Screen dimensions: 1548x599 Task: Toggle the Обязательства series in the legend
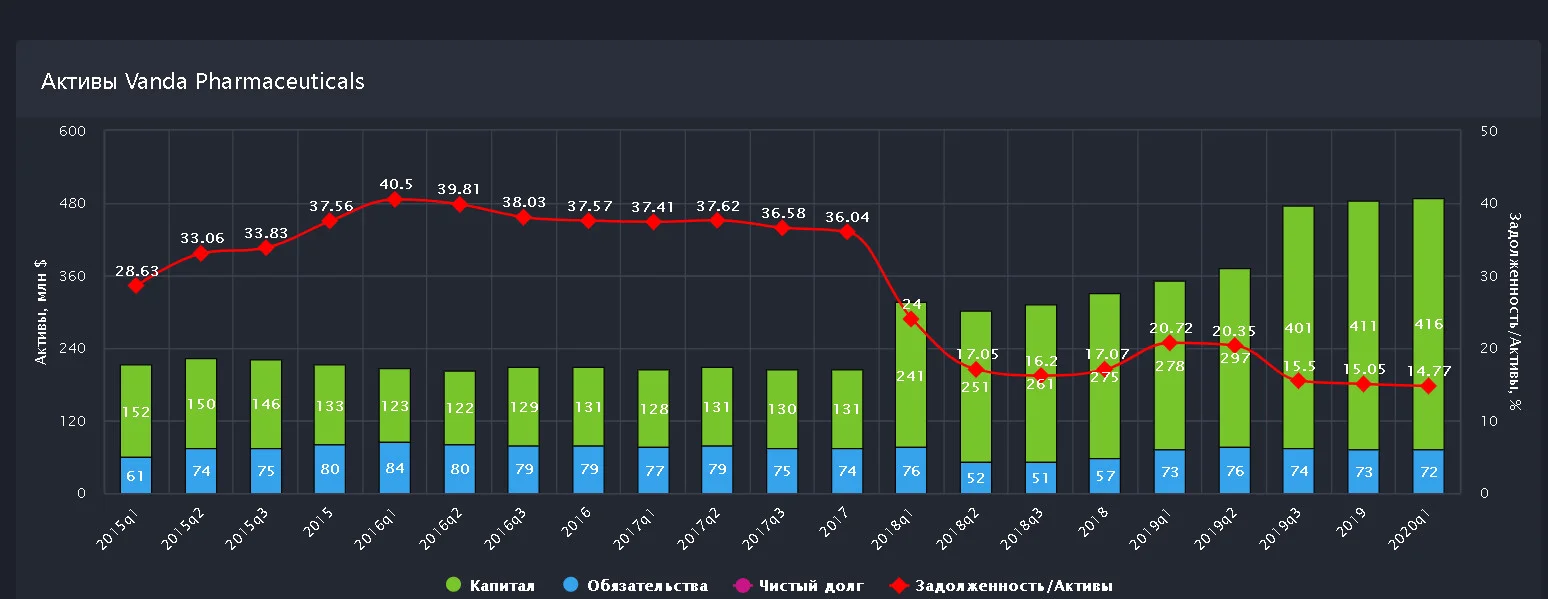636,586
